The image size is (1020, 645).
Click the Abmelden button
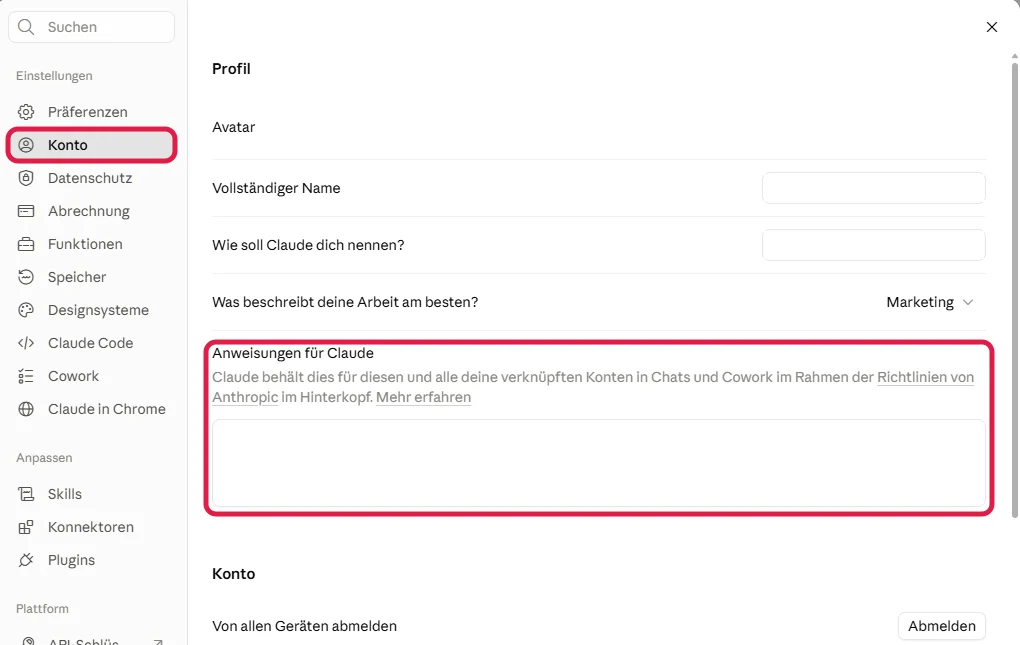point(941,626)
